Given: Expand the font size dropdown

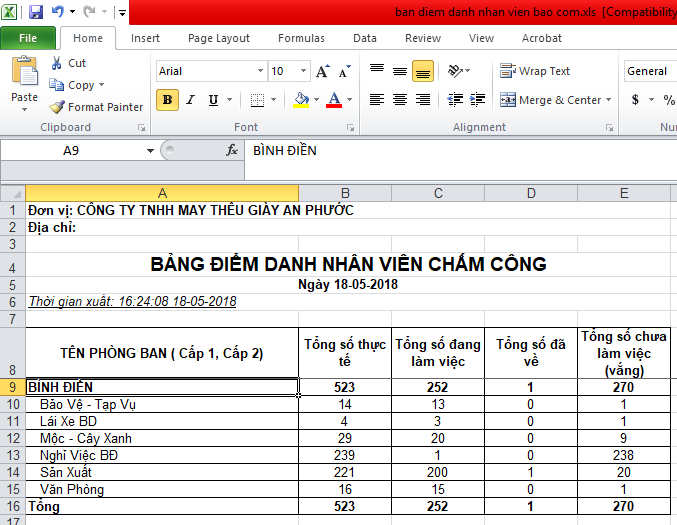Looking at the screenshot, I should coord(303,72).
